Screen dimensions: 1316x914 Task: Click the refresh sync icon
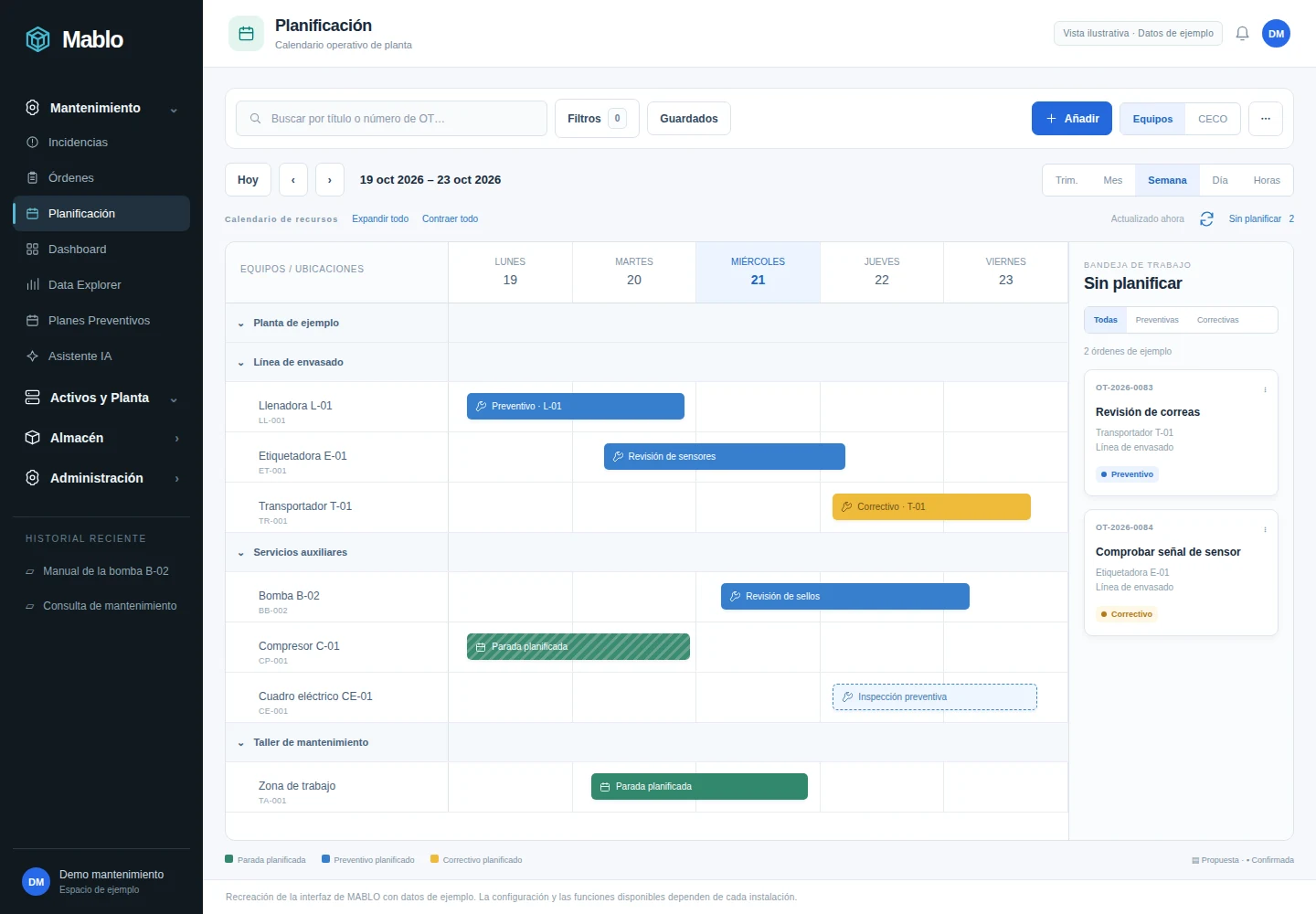coord(1206,219)
